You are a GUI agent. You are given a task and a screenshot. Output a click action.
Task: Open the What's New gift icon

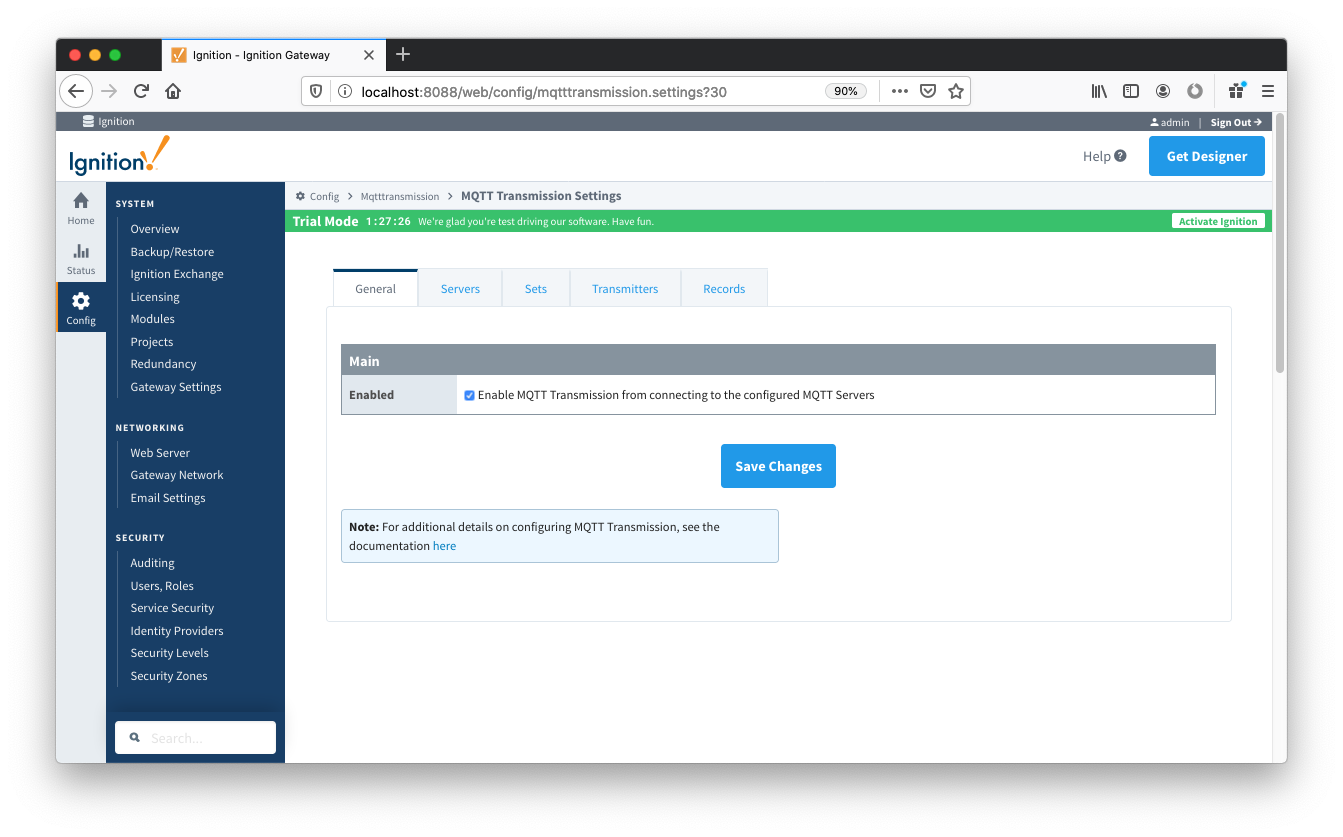(x=1237, y=91)
